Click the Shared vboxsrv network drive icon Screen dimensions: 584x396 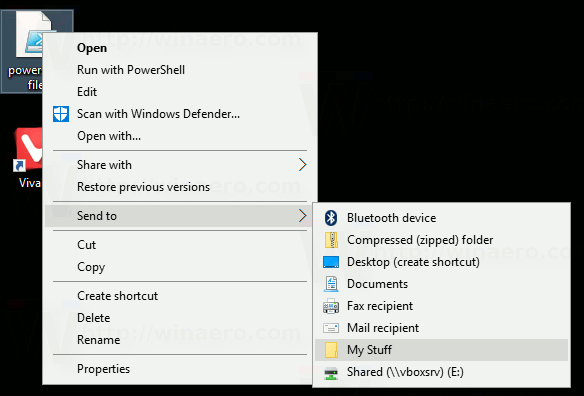[331, 372]
